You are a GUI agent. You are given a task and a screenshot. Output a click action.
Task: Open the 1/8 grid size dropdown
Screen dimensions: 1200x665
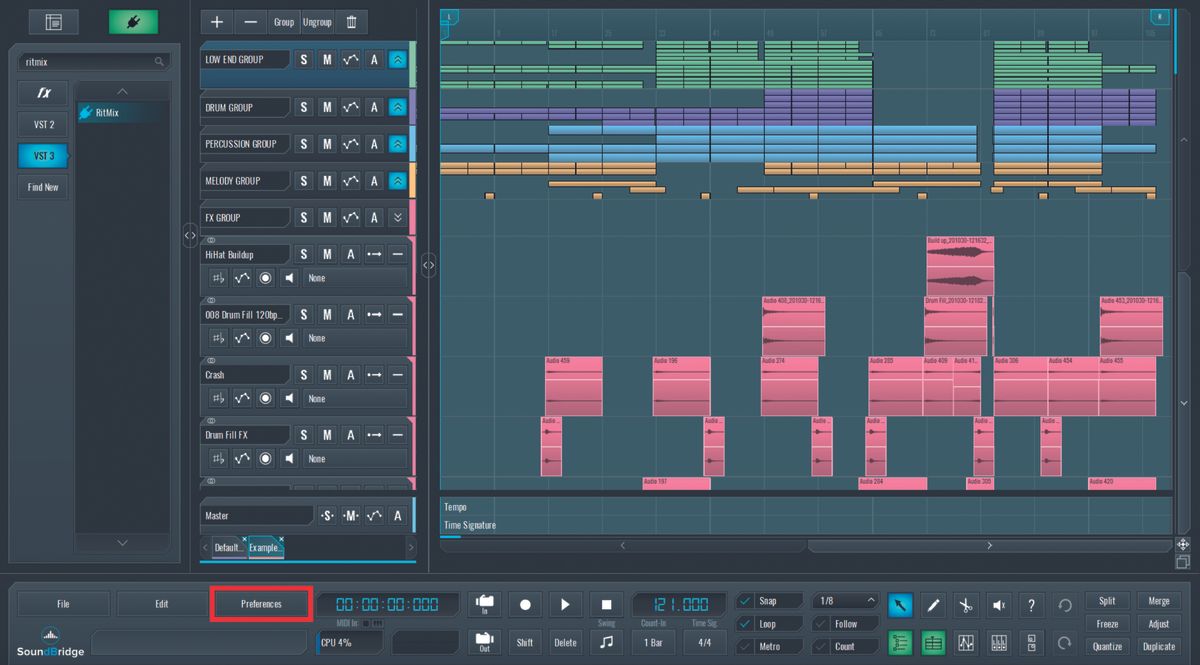click(x=845, y=600)
